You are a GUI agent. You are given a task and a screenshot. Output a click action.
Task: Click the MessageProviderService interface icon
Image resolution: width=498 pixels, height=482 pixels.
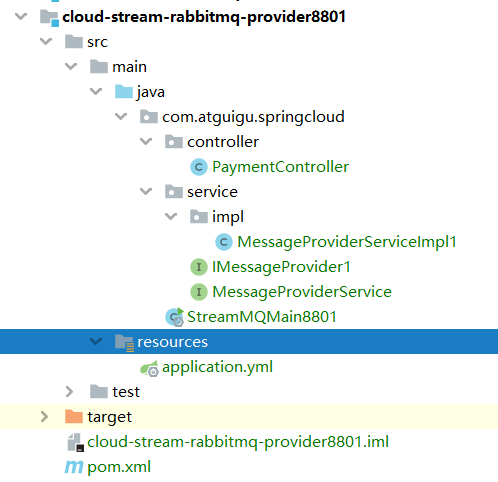point(199,292)
